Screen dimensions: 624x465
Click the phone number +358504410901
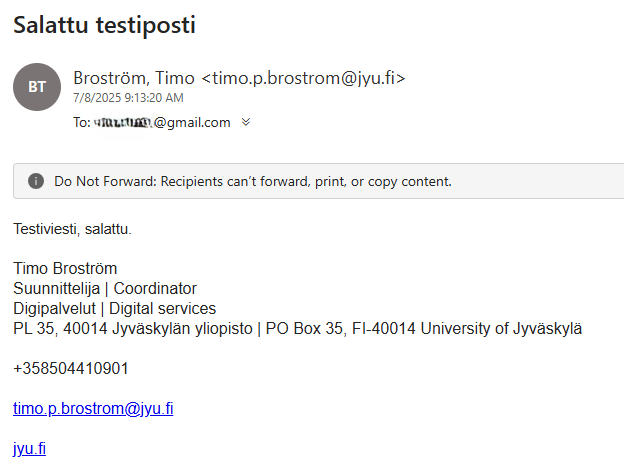[x=71, y=368]
